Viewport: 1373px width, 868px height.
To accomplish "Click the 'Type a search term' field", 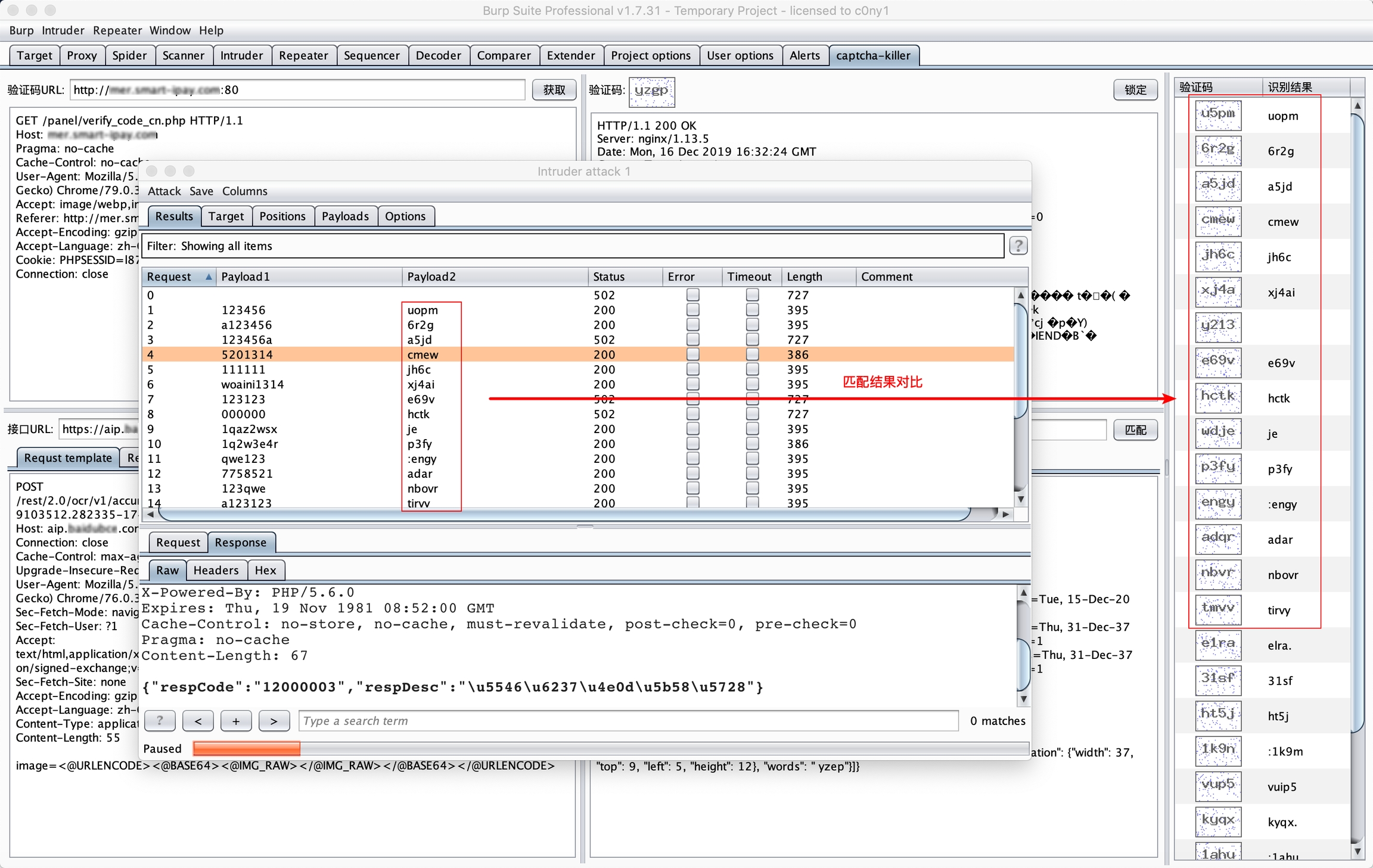I will click(628, 721).
